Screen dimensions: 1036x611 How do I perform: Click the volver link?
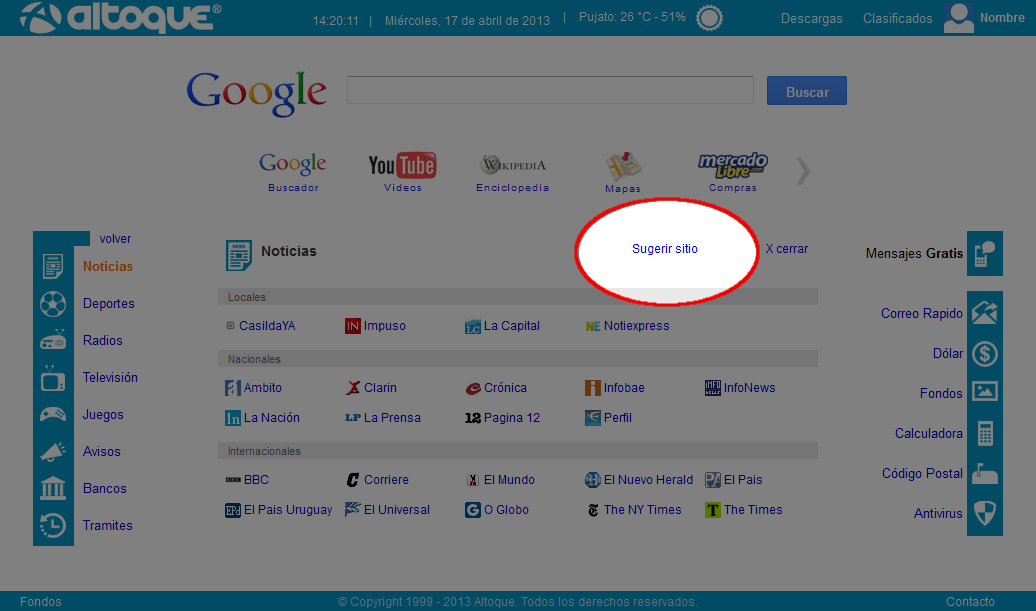click(x=115, y=238)
